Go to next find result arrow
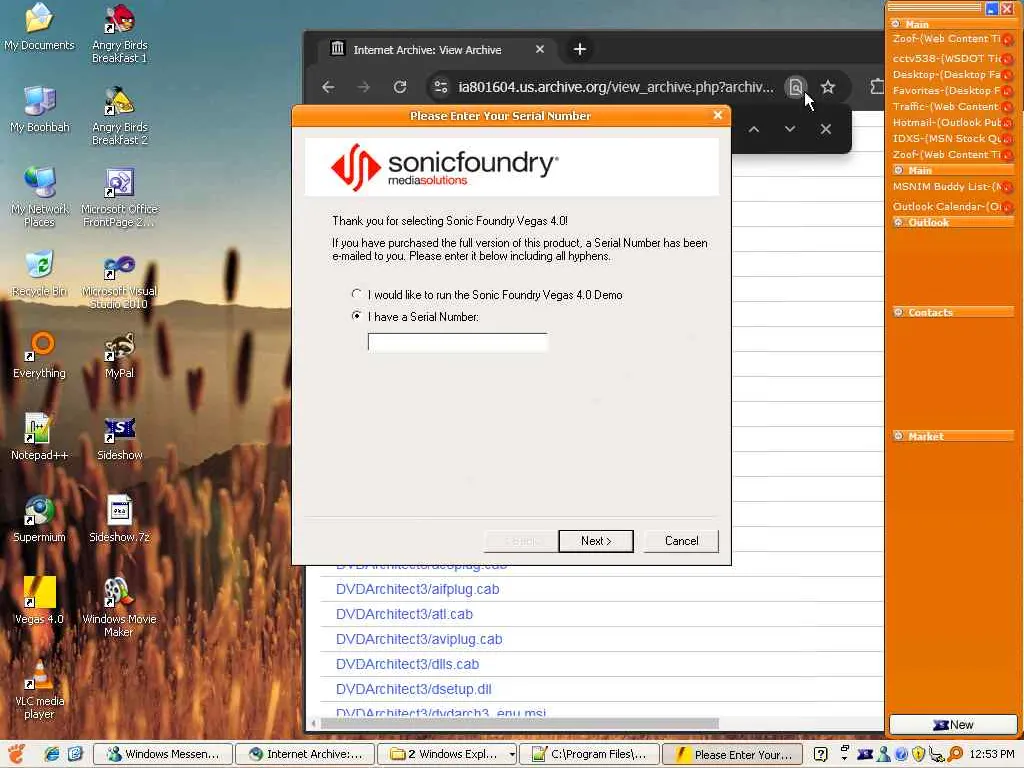This screenshot has width=1024, height=768. 790,129
